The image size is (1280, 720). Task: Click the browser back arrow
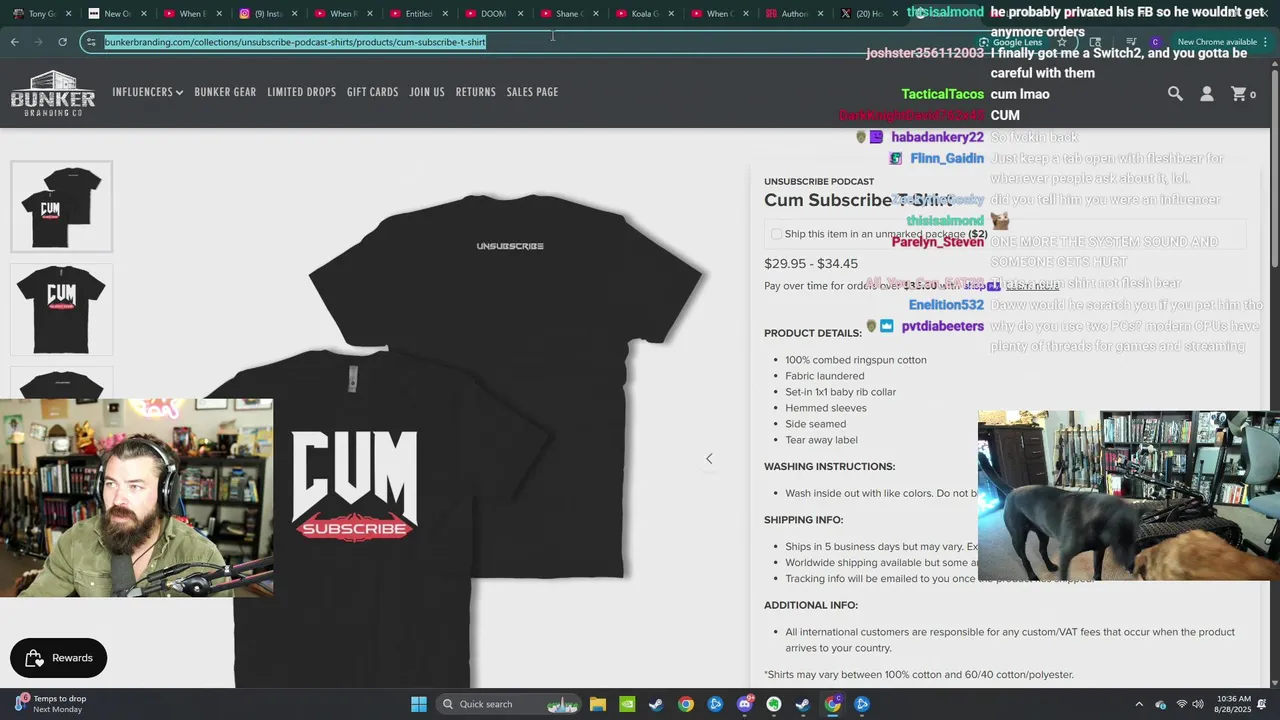pos(15,42)
